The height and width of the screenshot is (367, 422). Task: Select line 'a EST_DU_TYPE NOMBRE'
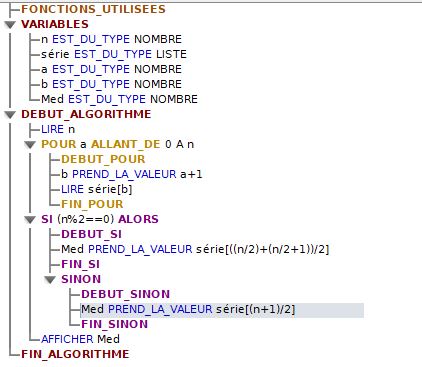(111, 69)
